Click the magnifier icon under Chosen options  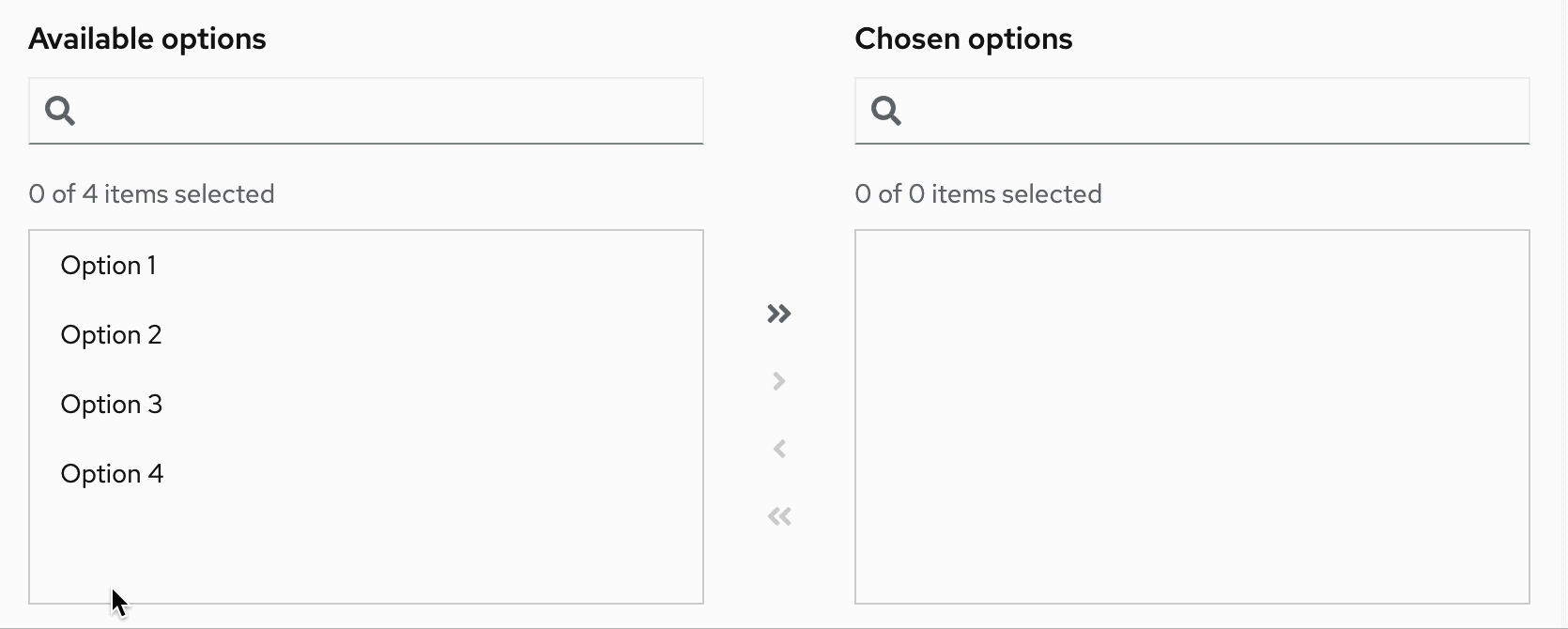[886, 111]
